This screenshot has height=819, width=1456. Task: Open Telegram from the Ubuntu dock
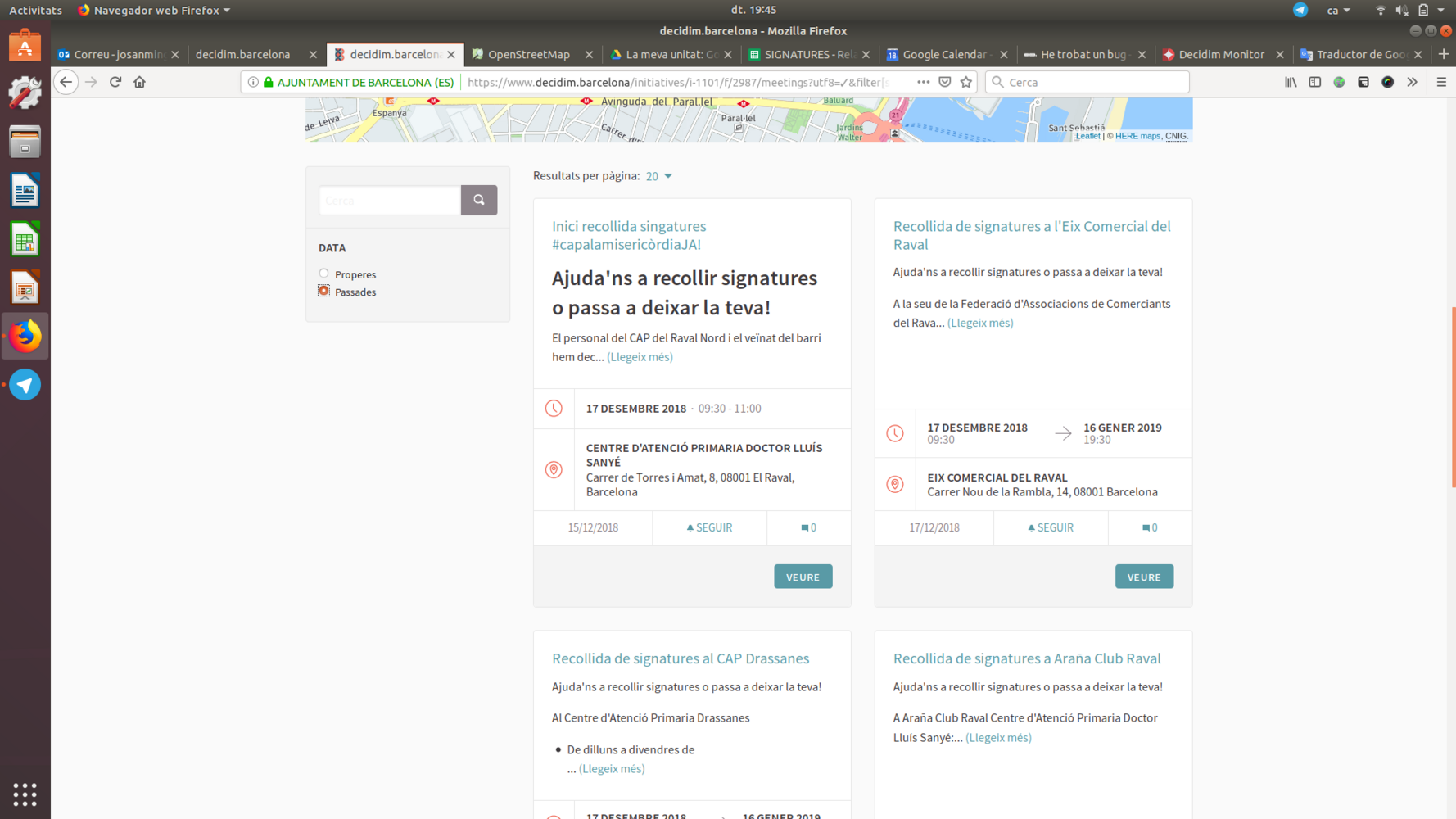(x=25, y=385)
